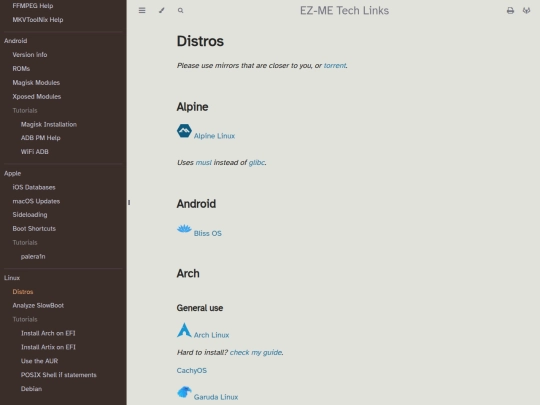Image resolution: width=540 pixels, height=405 pixels.
Task: Open Sideloading page
Action: point(30,215)
